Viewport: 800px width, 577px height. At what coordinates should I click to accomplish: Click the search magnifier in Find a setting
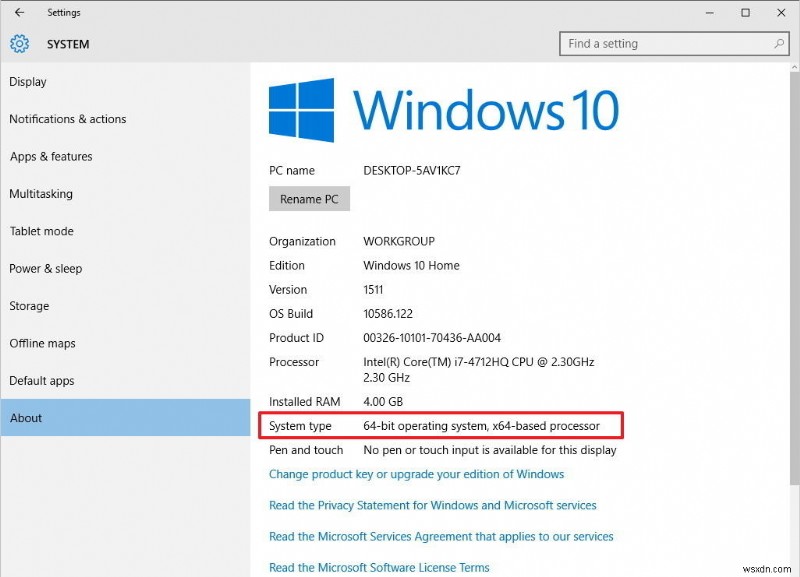point(778,44)
